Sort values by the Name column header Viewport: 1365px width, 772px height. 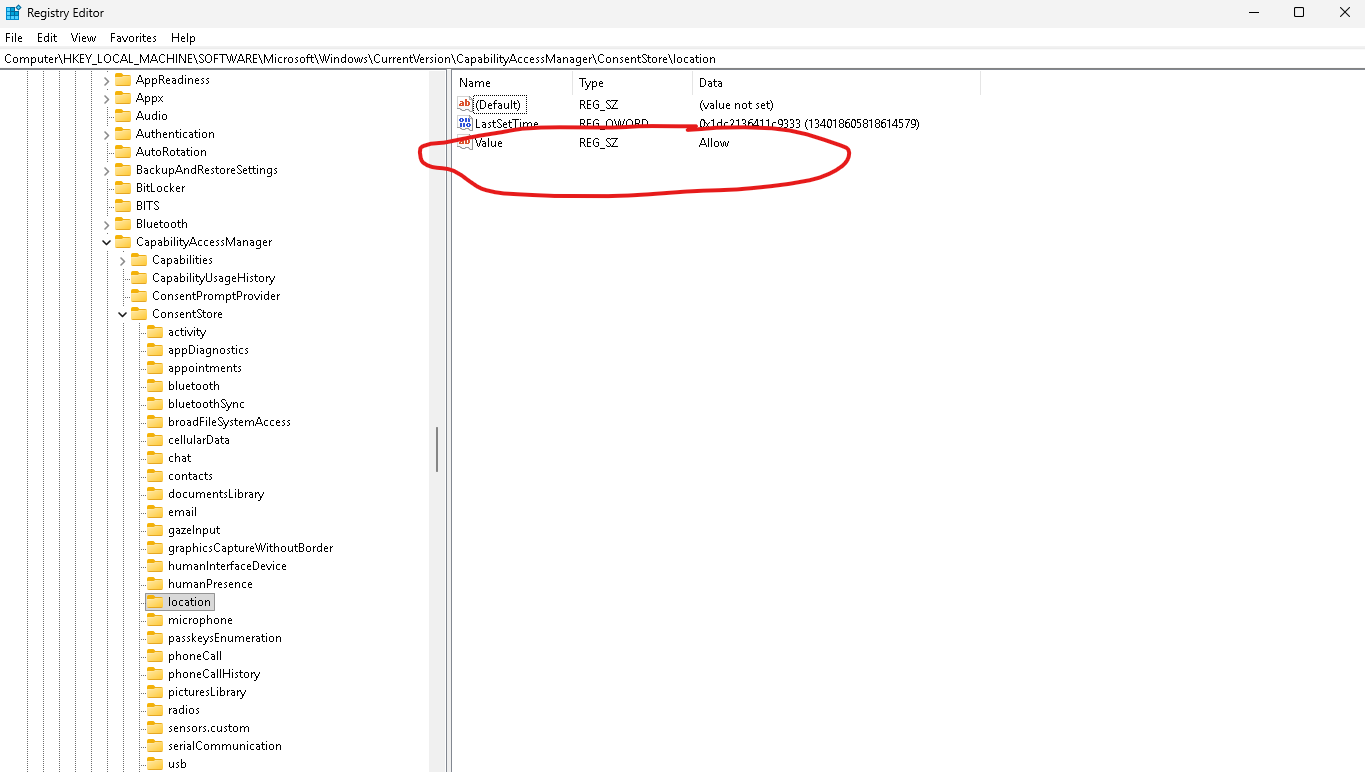[513, 83]
